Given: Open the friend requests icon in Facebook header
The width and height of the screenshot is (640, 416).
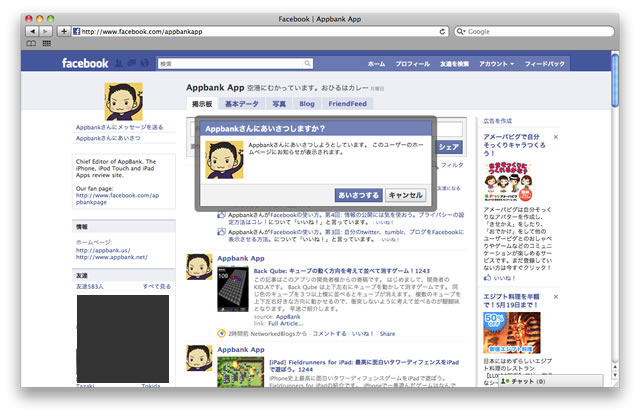Looking at the screenshot, I should click(x=118, y=63).
